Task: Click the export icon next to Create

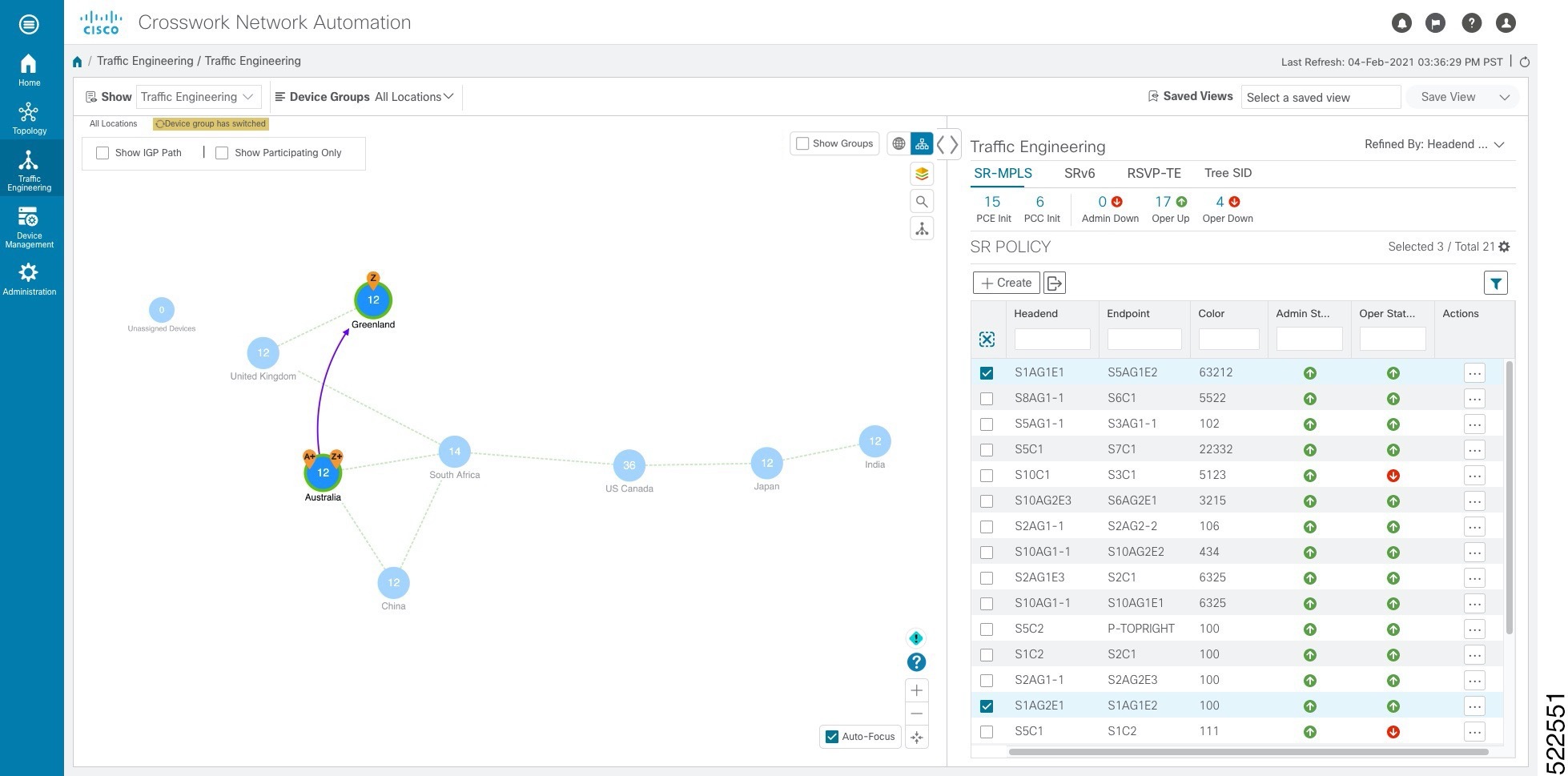Action: pyautogui.click(x=1055, y=283)
